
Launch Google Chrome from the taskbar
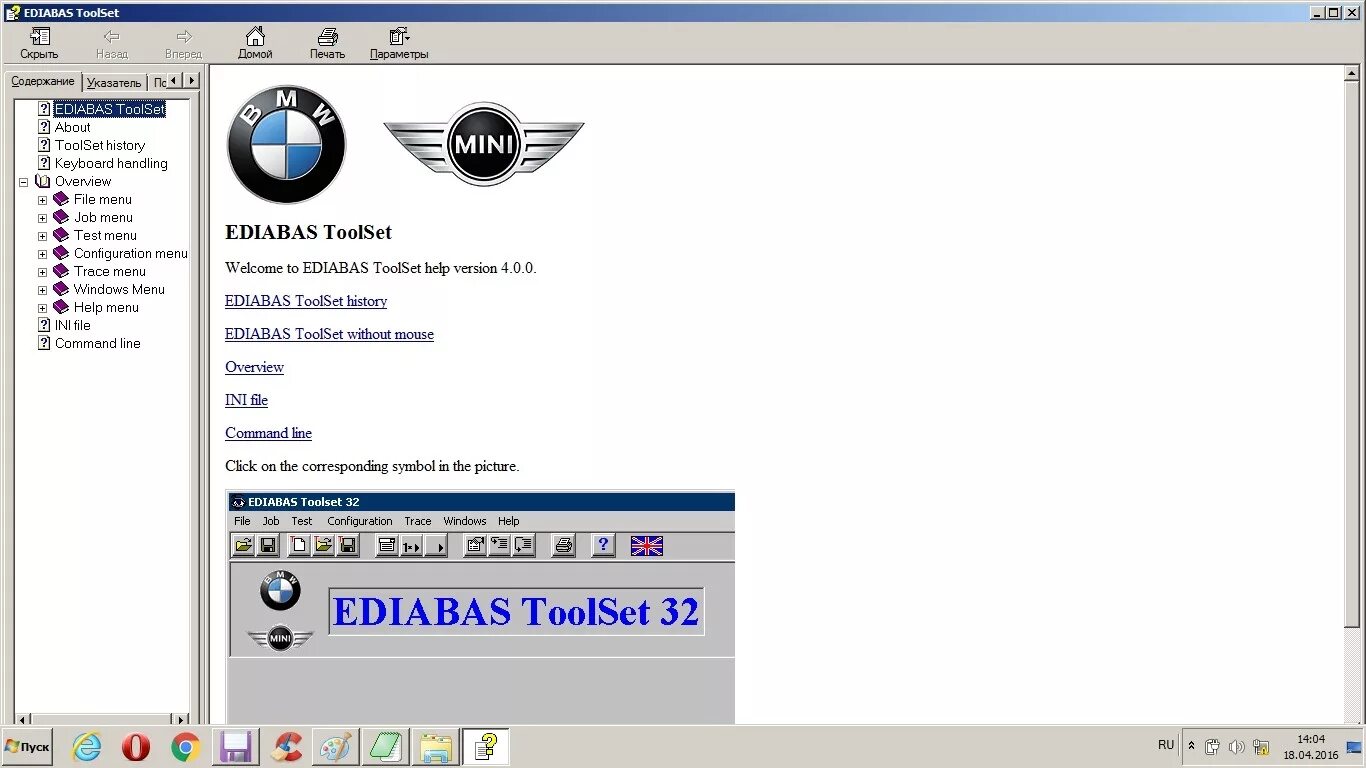pyautogui.click(x=185, y=746)
